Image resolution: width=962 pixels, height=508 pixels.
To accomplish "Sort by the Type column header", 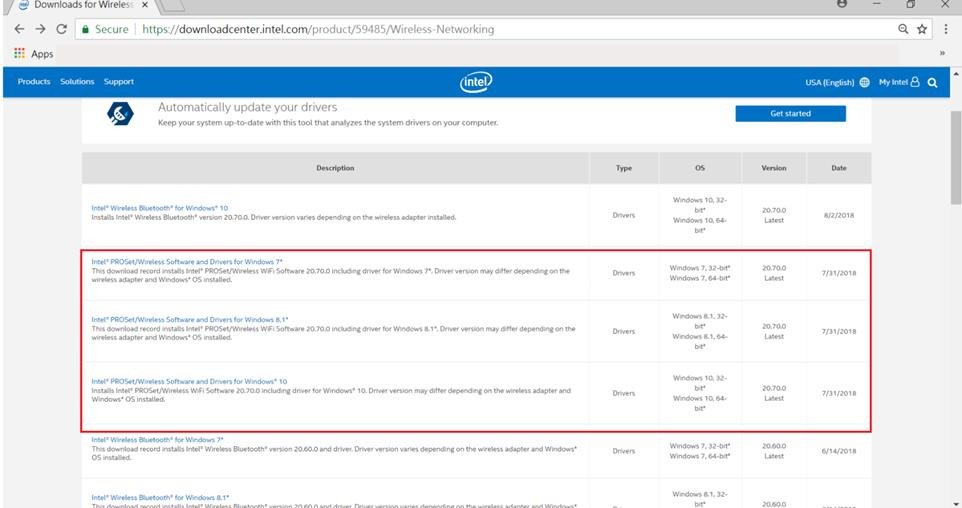I will click(623, 167).
